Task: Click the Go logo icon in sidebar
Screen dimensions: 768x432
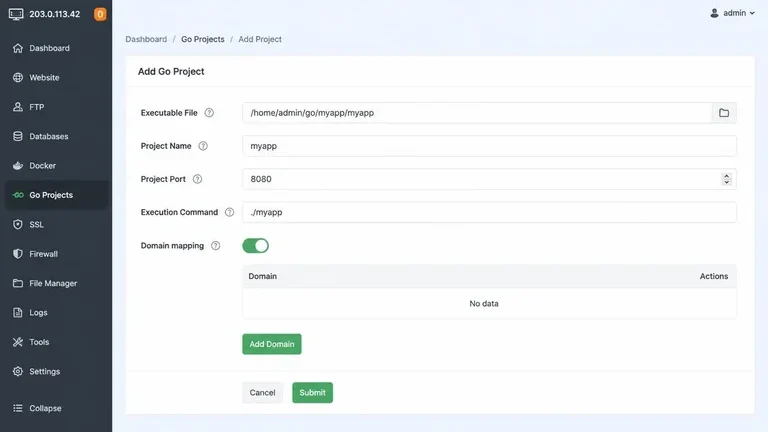Action: [18, 195]
